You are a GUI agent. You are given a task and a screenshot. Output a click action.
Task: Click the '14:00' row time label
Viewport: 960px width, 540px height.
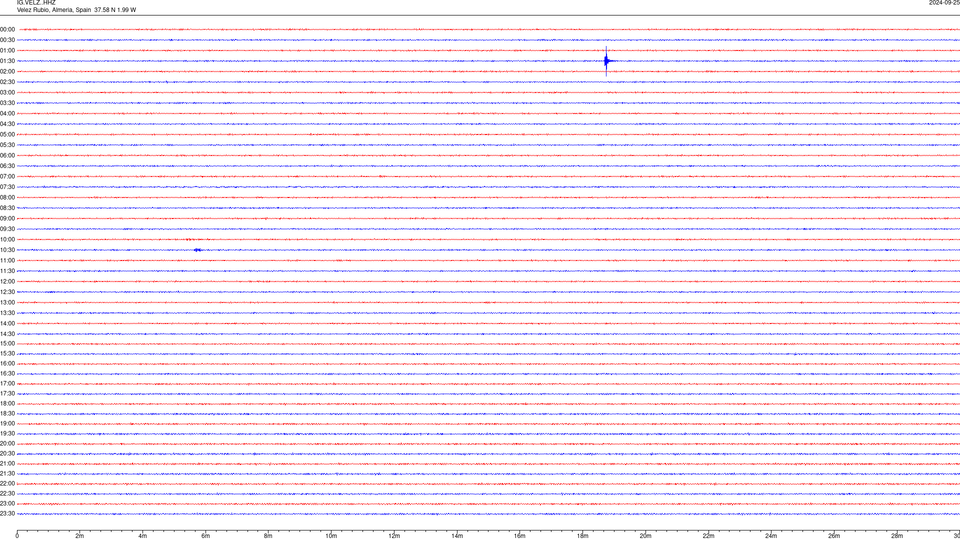point(7,324)
